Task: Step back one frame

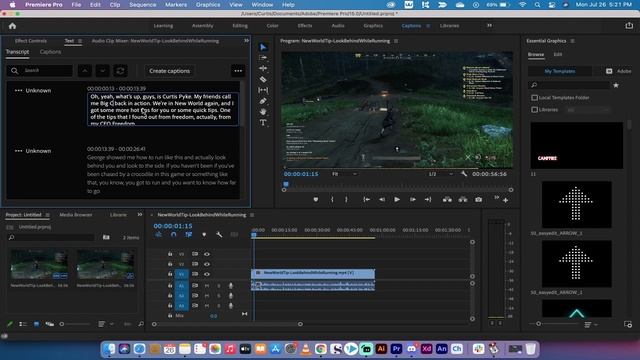Action: click(382, 200)
